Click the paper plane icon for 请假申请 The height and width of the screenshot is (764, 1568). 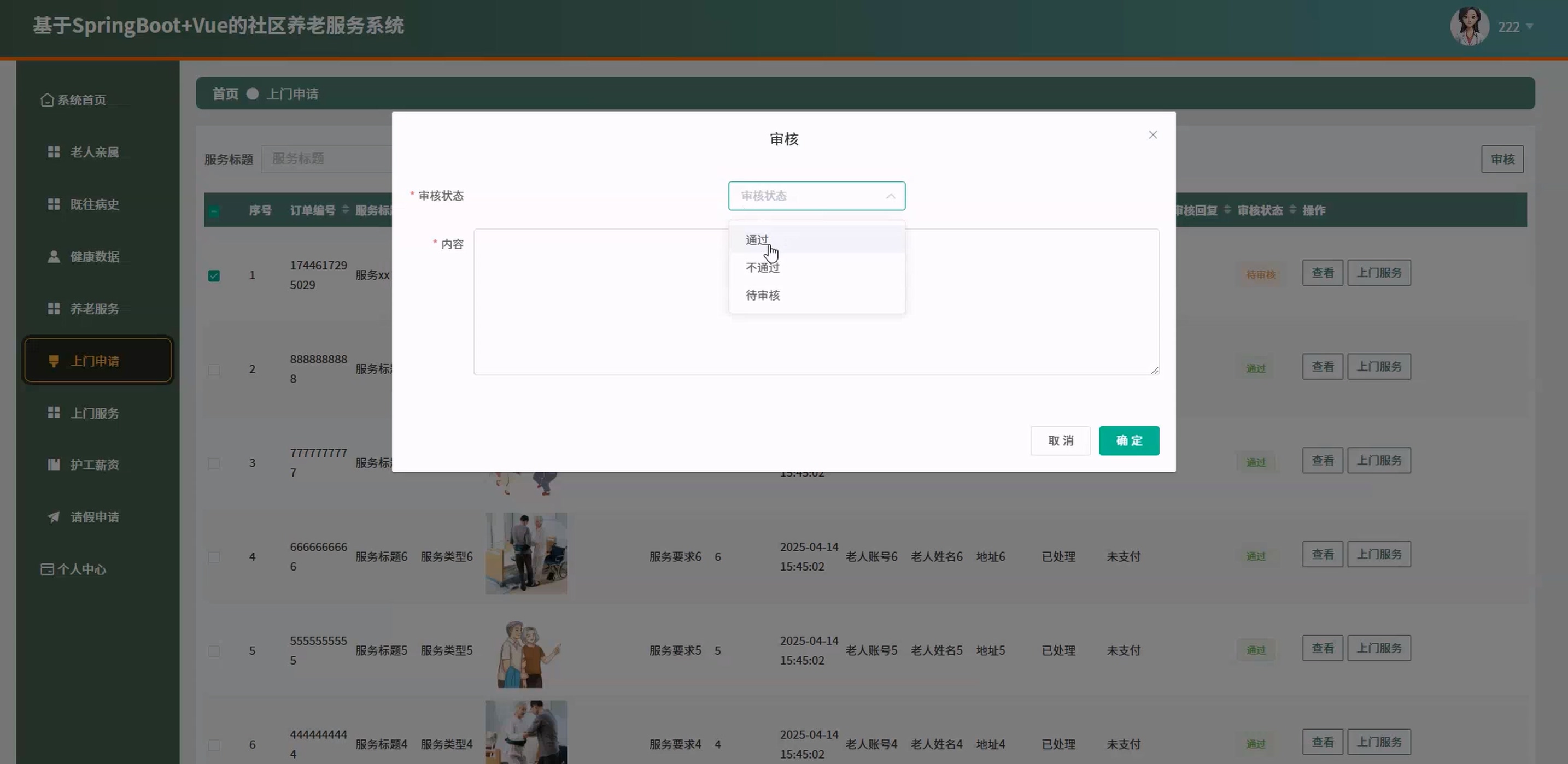coord(54,517)
